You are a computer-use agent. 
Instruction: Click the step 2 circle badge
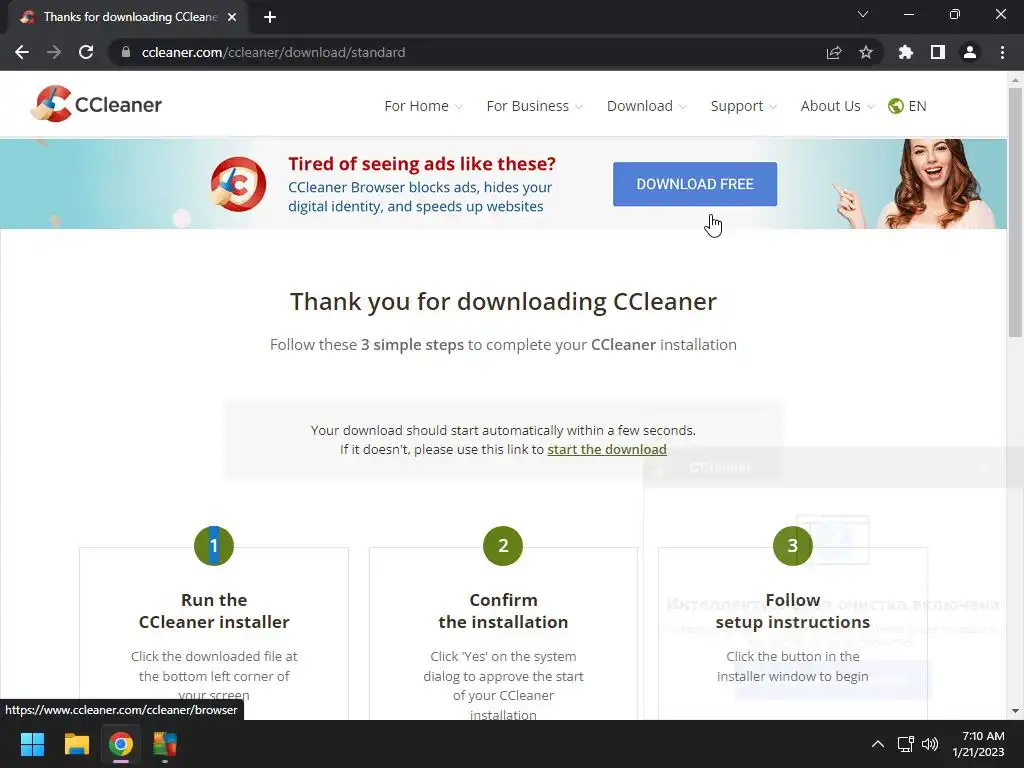pos(503,545)
